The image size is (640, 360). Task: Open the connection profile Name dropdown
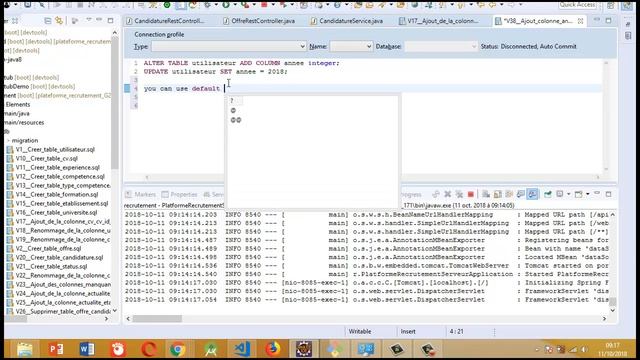(351, 47)
